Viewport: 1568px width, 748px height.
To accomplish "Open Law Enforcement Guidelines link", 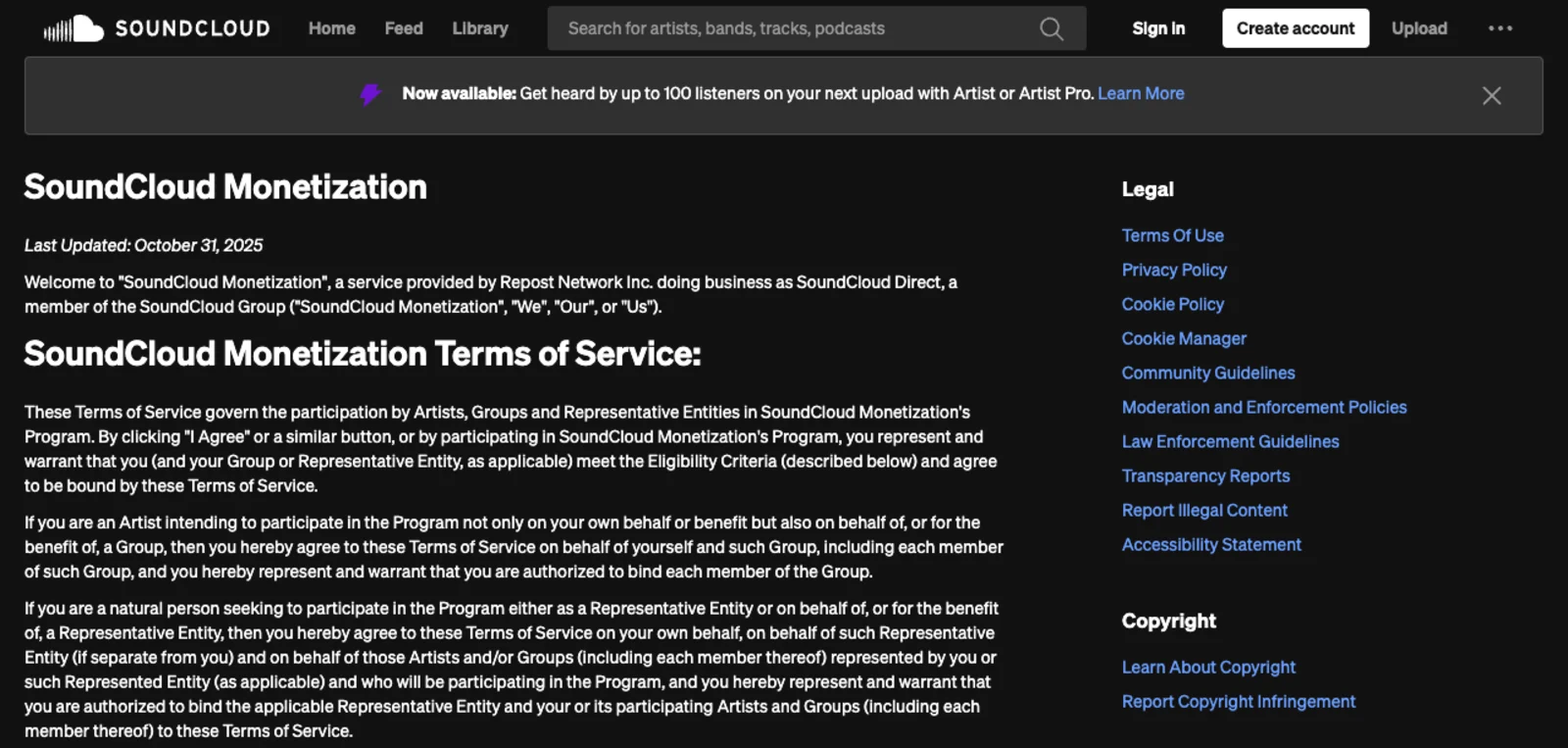I will click(x=1230, y=441).
